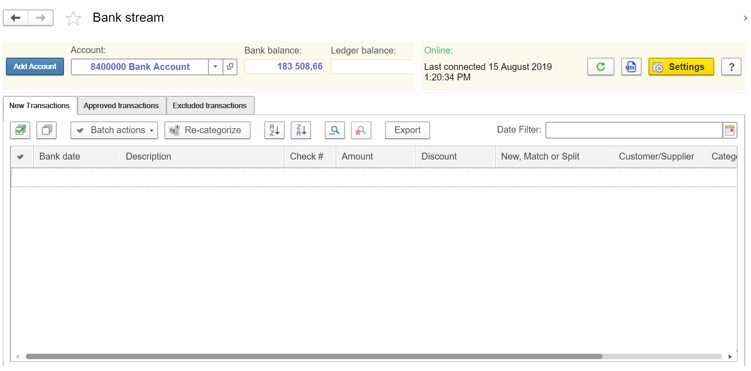The height and width of the screenshot is (371, 751).
Task: Click the horizontal scrollbar thumb
Action: point(314,356)
